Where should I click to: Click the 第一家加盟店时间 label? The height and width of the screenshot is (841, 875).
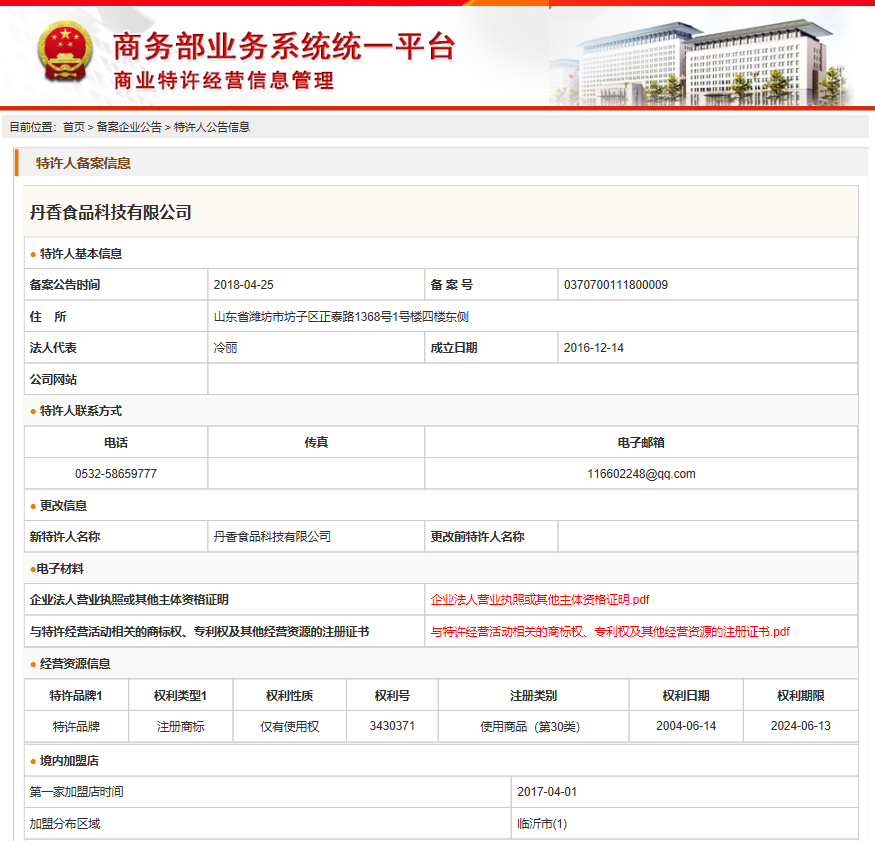point(76,792)
